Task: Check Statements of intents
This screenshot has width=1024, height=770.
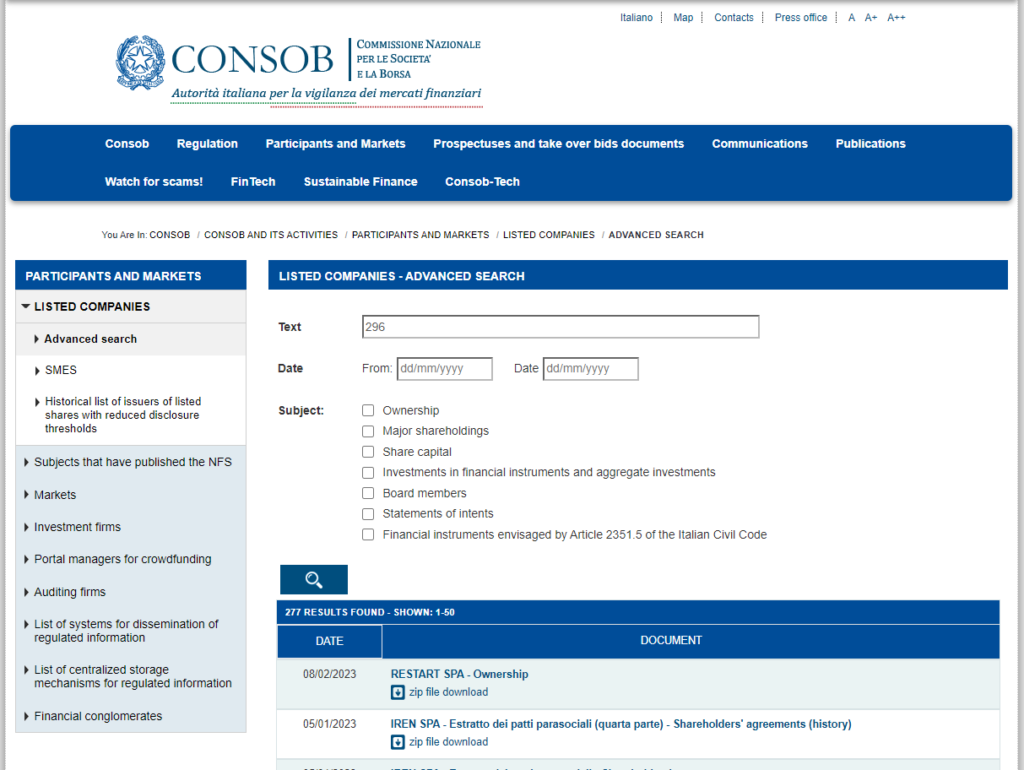Action: tap(368, 514)
